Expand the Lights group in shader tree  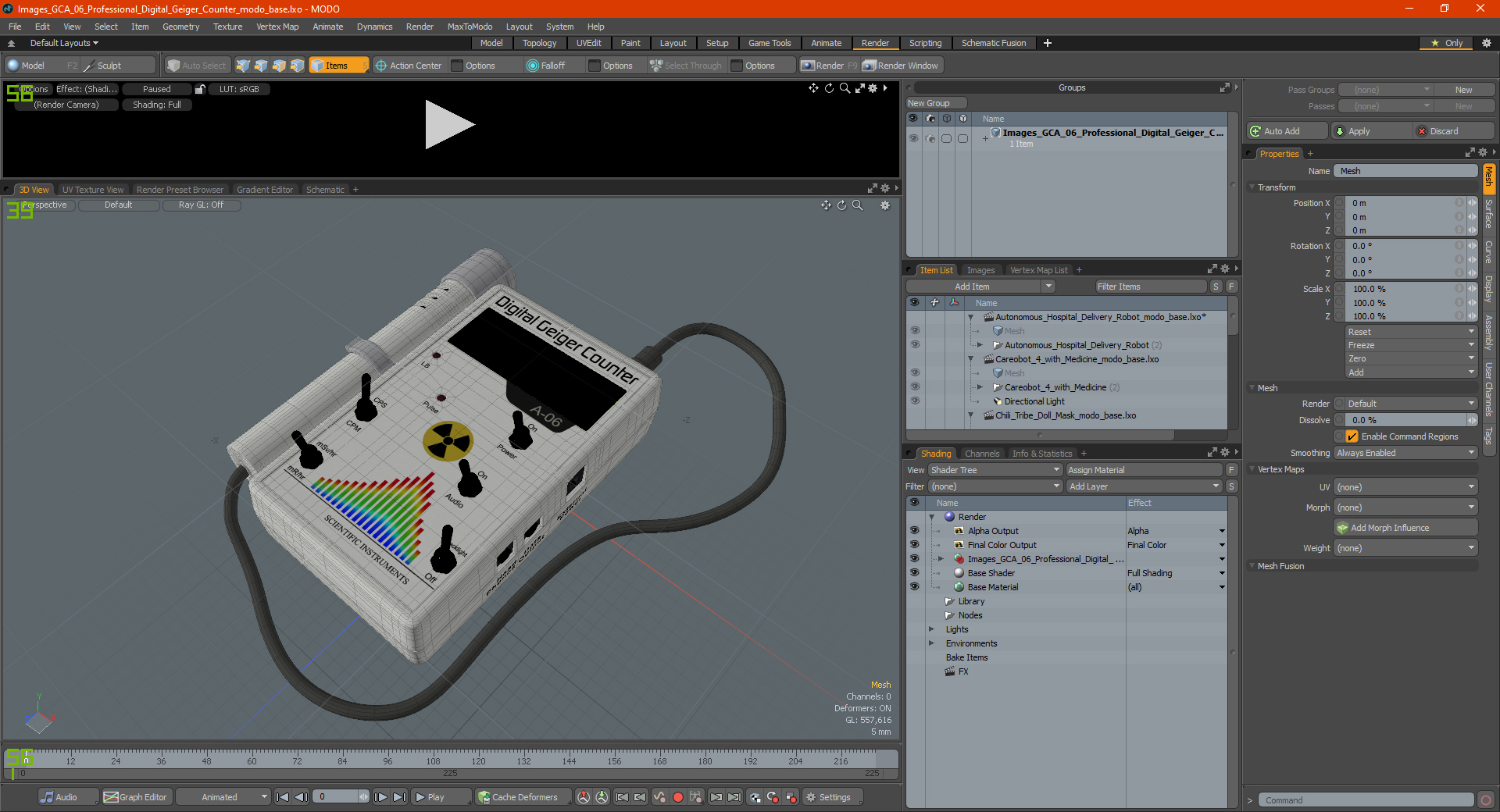click(x=931, y=629)
